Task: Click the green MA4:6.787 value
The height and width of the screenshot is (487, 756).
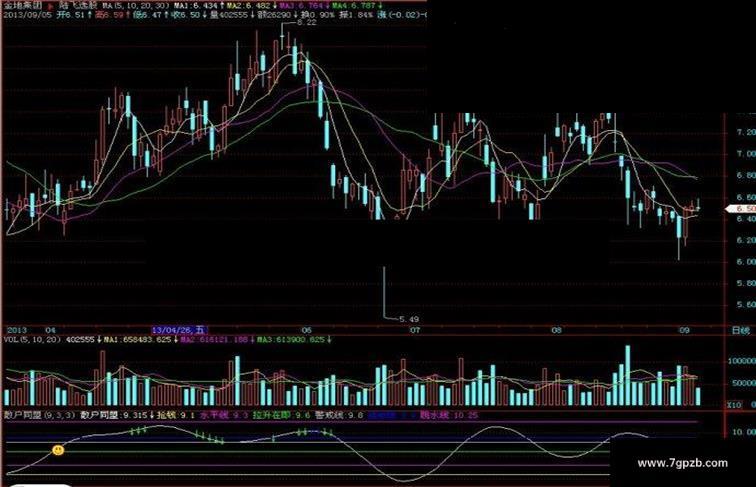Action: 356,6
